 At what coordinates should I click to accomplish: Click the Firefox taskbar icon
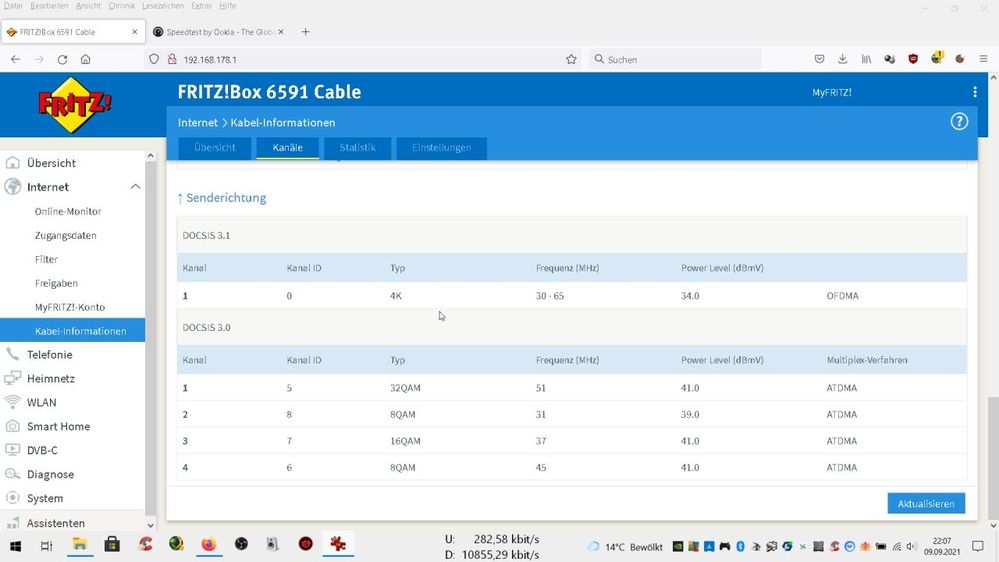(x=208, y=544)
